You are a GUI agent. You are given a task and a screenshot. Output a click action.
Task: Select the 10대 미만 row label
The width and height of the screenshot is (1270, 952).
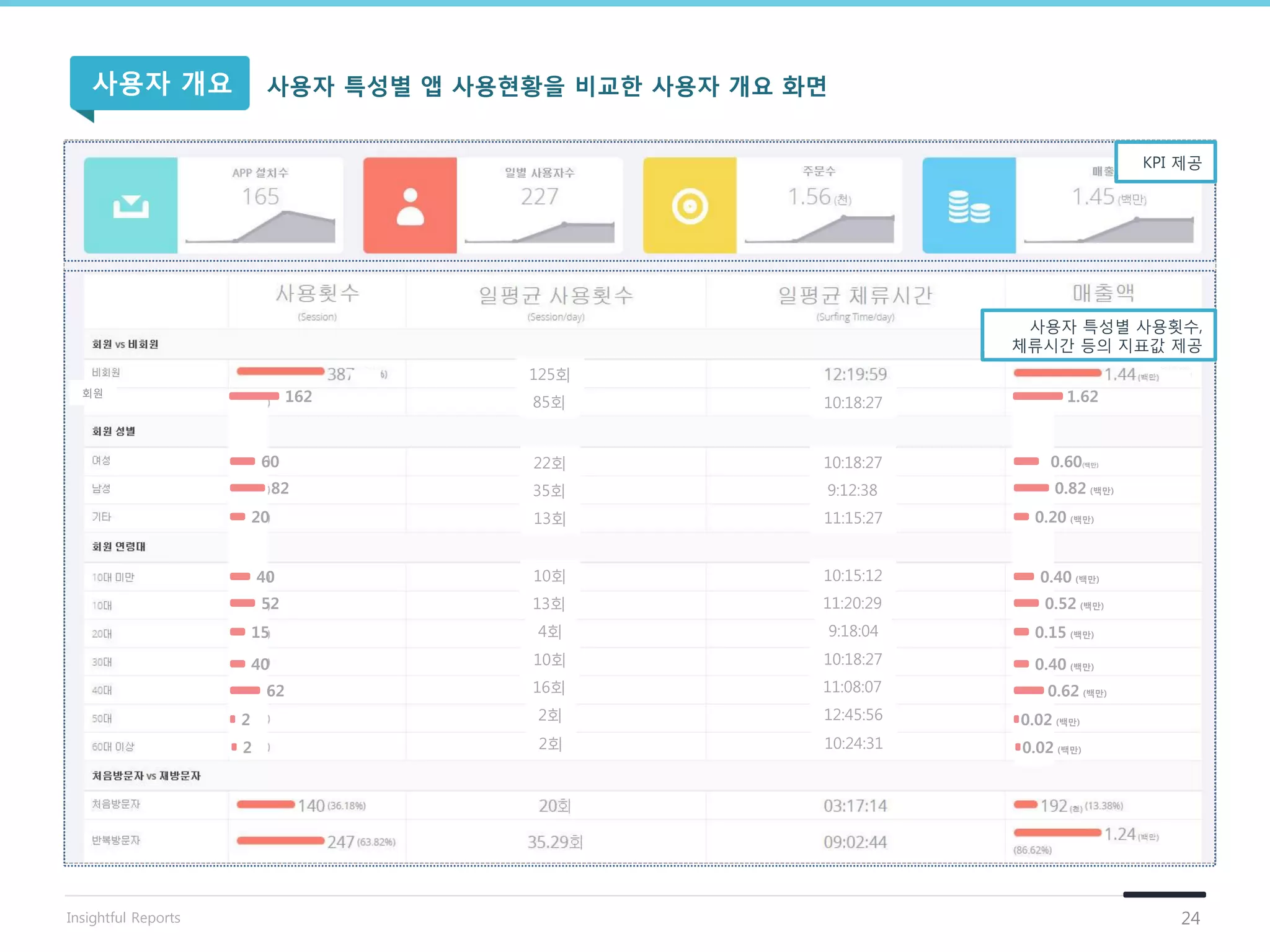(x=113, y=577)
